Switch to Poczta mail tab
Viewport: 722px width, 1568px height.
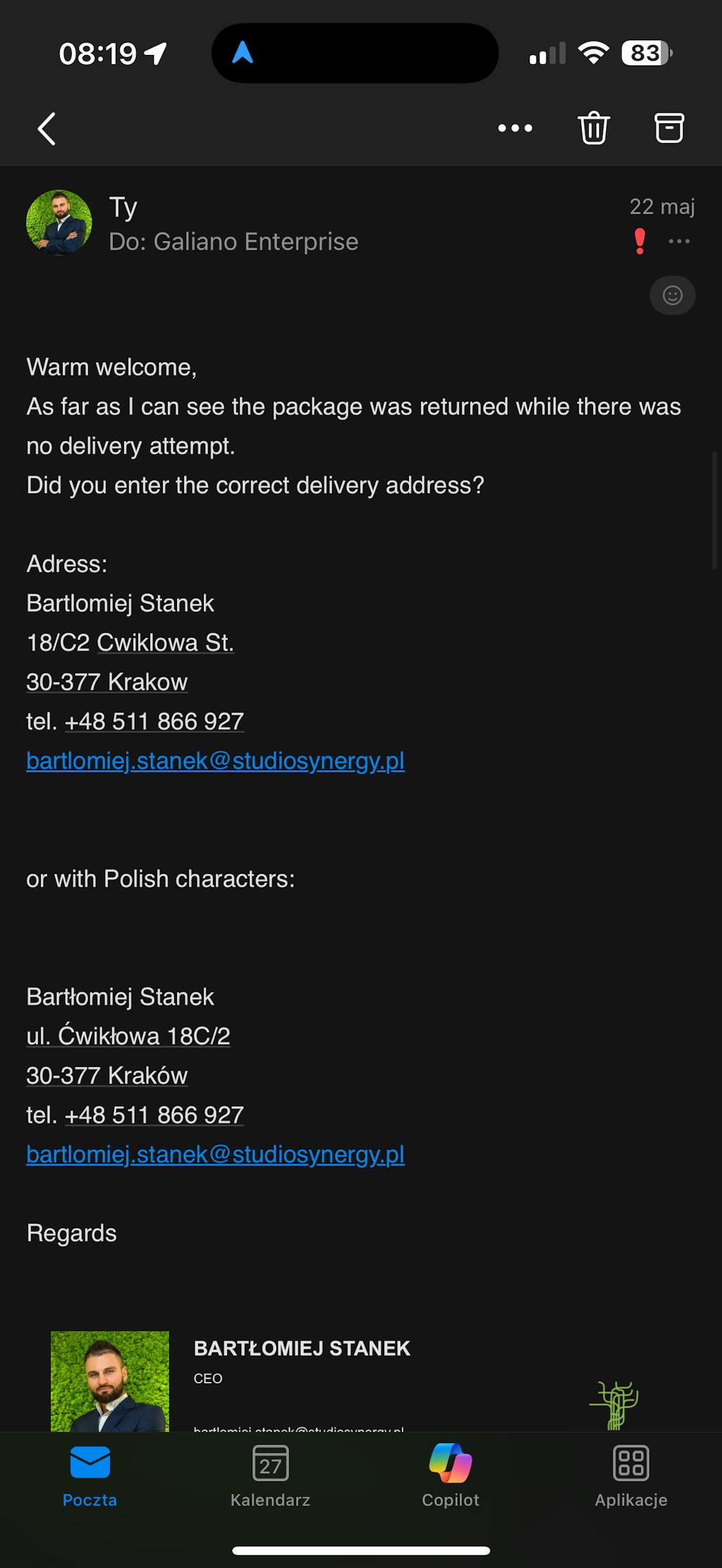(90, 1476)
